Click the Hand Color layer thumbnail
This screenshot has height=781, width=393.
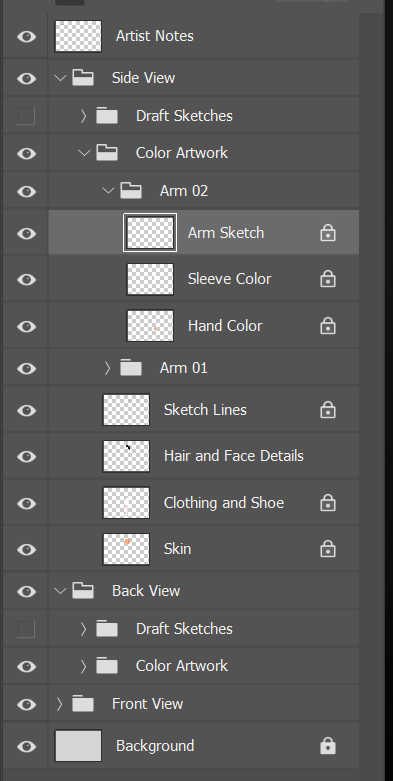(150, 326)
